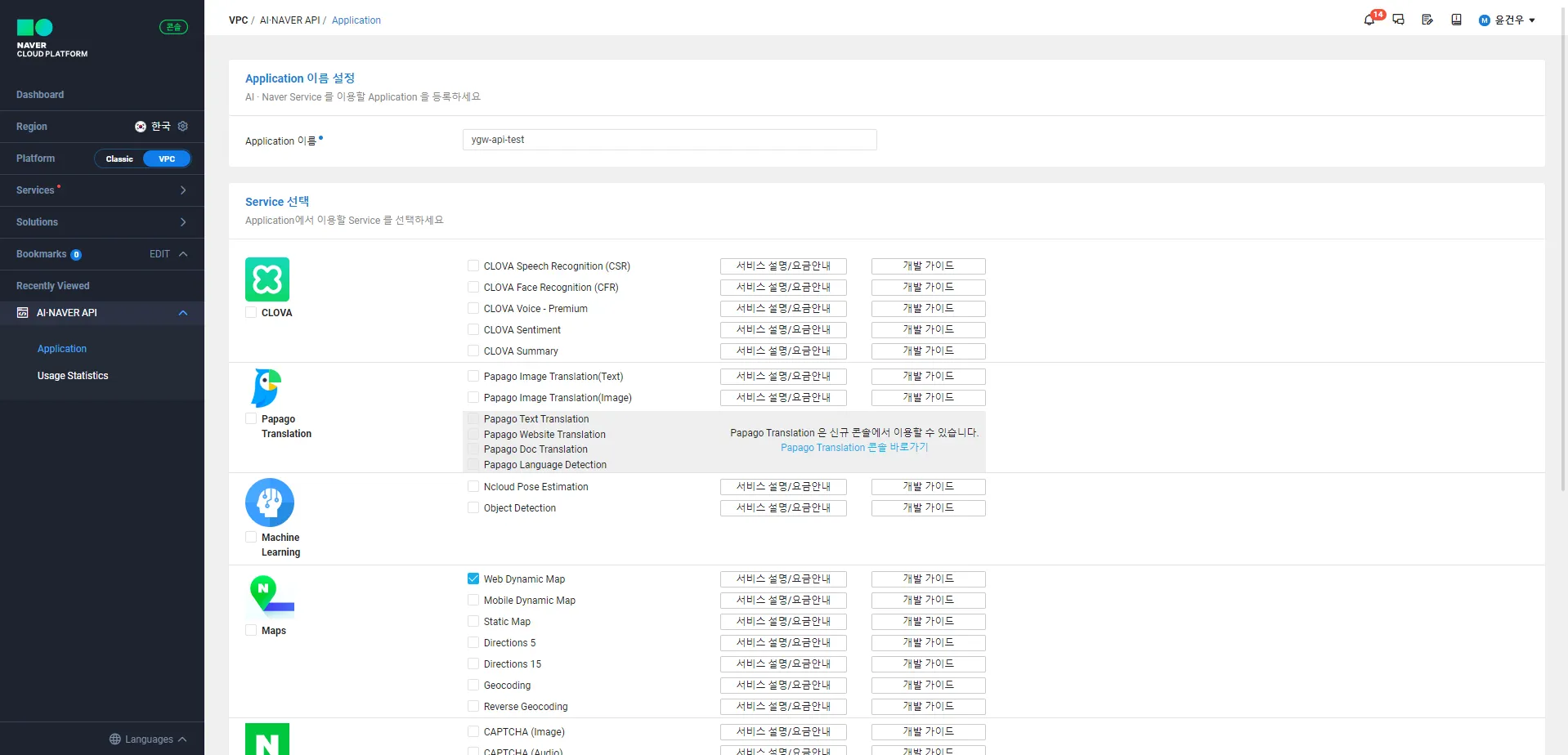Image resolution: width=1568 pixels, height=755 pixels.
Task: Expand the Services menu chevron
Action: 183,190
